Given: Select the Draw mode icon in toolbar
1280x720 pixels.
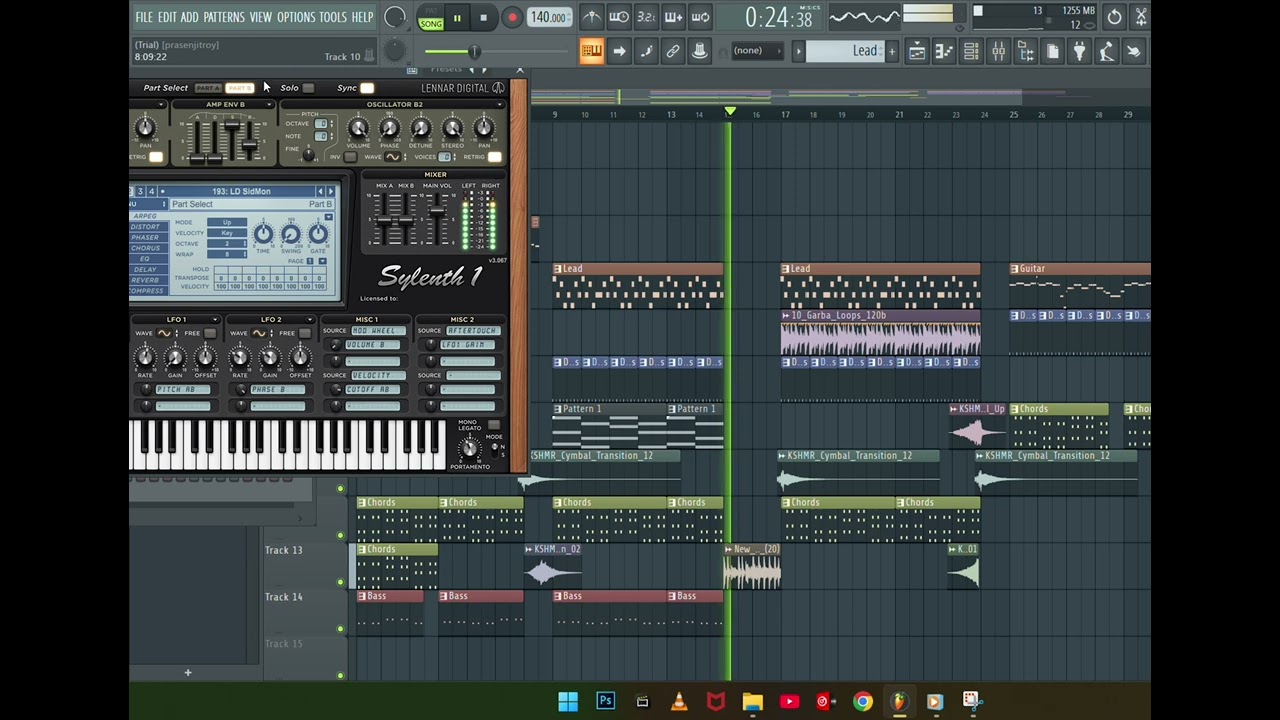Looking at the screenshot, I should [646, 51].
